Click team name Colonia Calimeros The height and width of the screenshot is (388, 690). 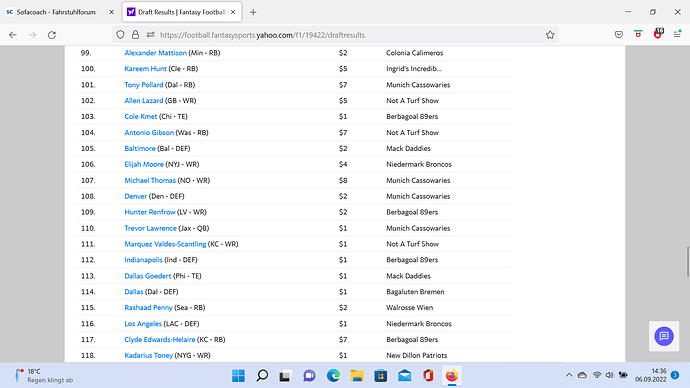pyautogui.click(x=415, y=53)
